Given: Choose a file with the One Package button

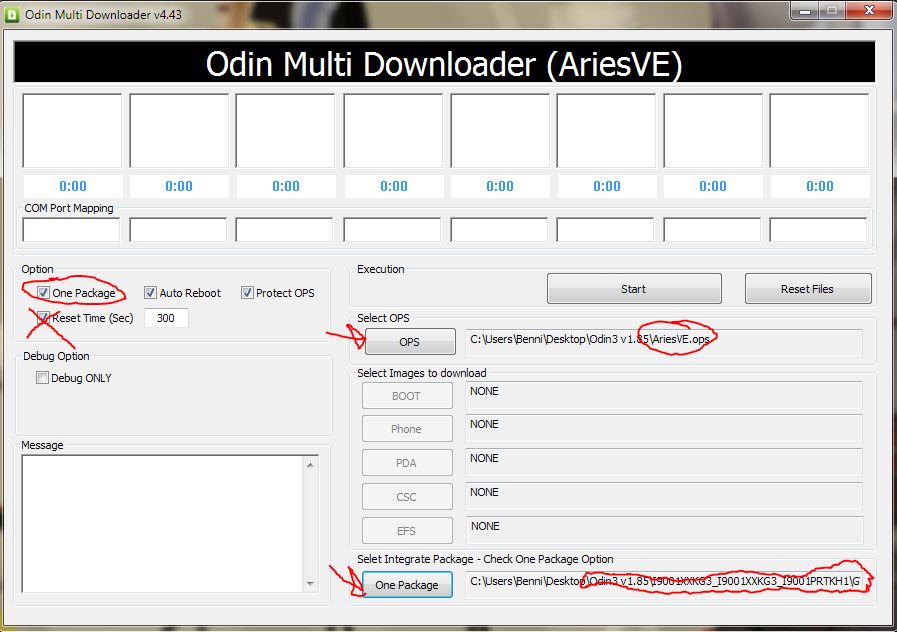Looking at the screenshot, I should 407,585.
